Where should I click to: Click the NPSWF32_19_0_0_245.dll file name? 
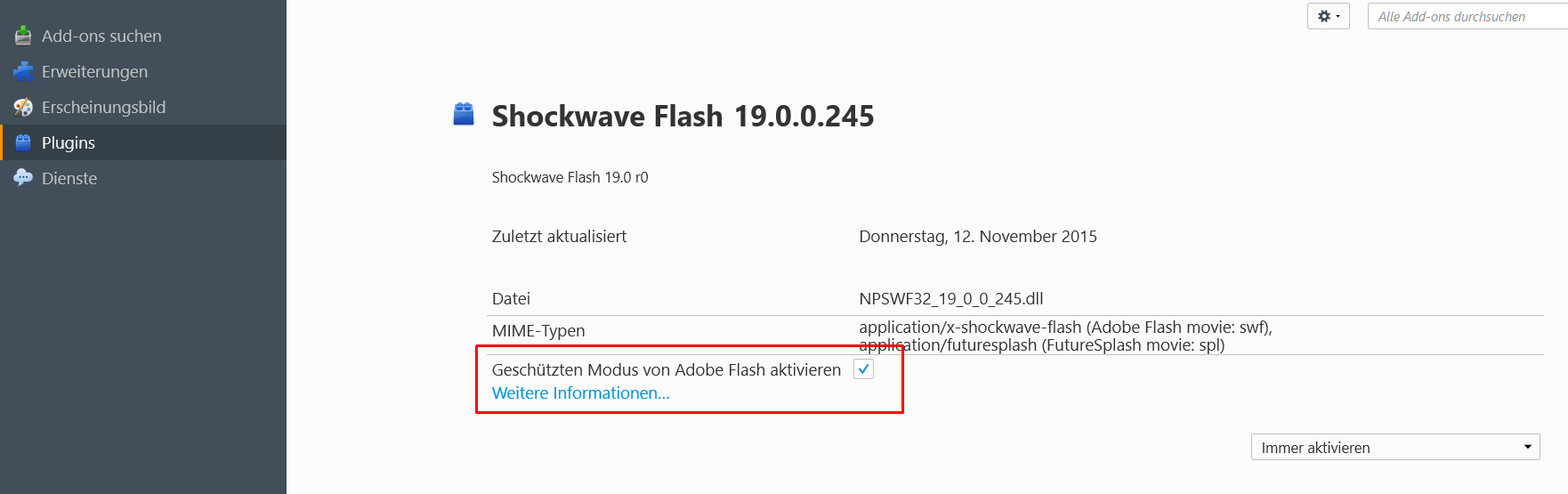pyautogui.click(x=950, y=299)
